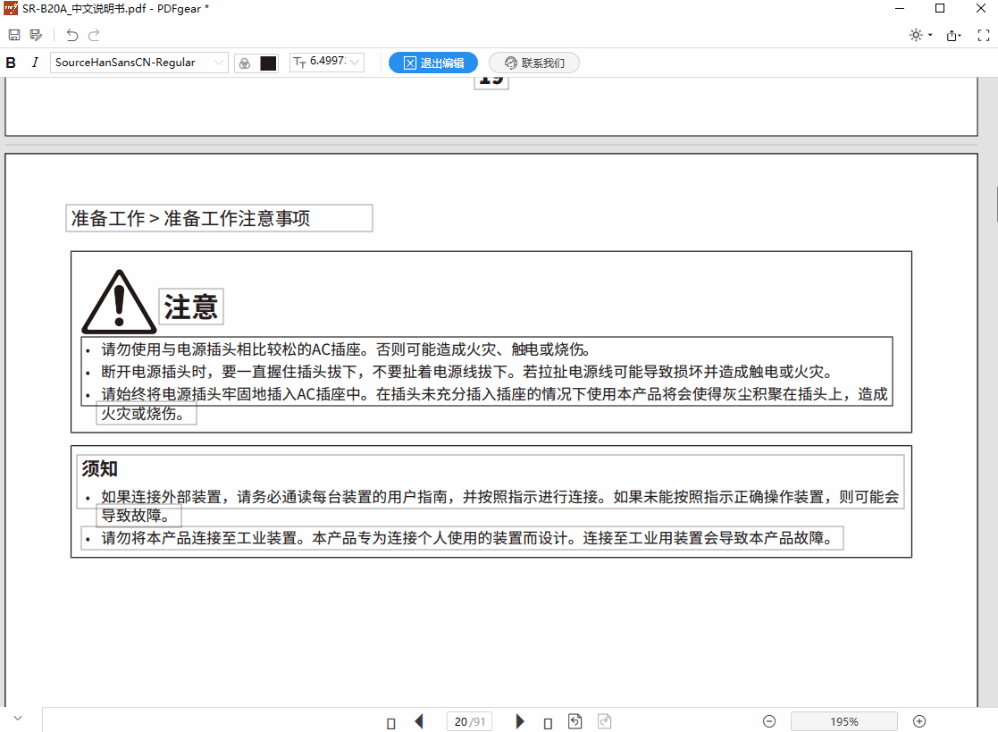The image size is (998, 732).
Task: Open the SourceHanSansCN-Regular font dropdown
Action: pos(140,63)
